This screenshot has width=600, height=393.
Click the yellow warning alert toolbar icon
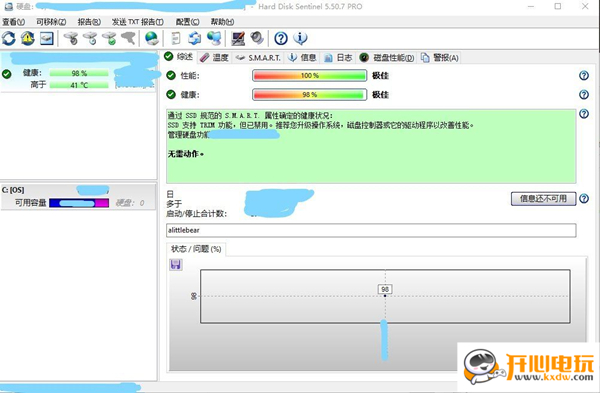pos(28,38)
